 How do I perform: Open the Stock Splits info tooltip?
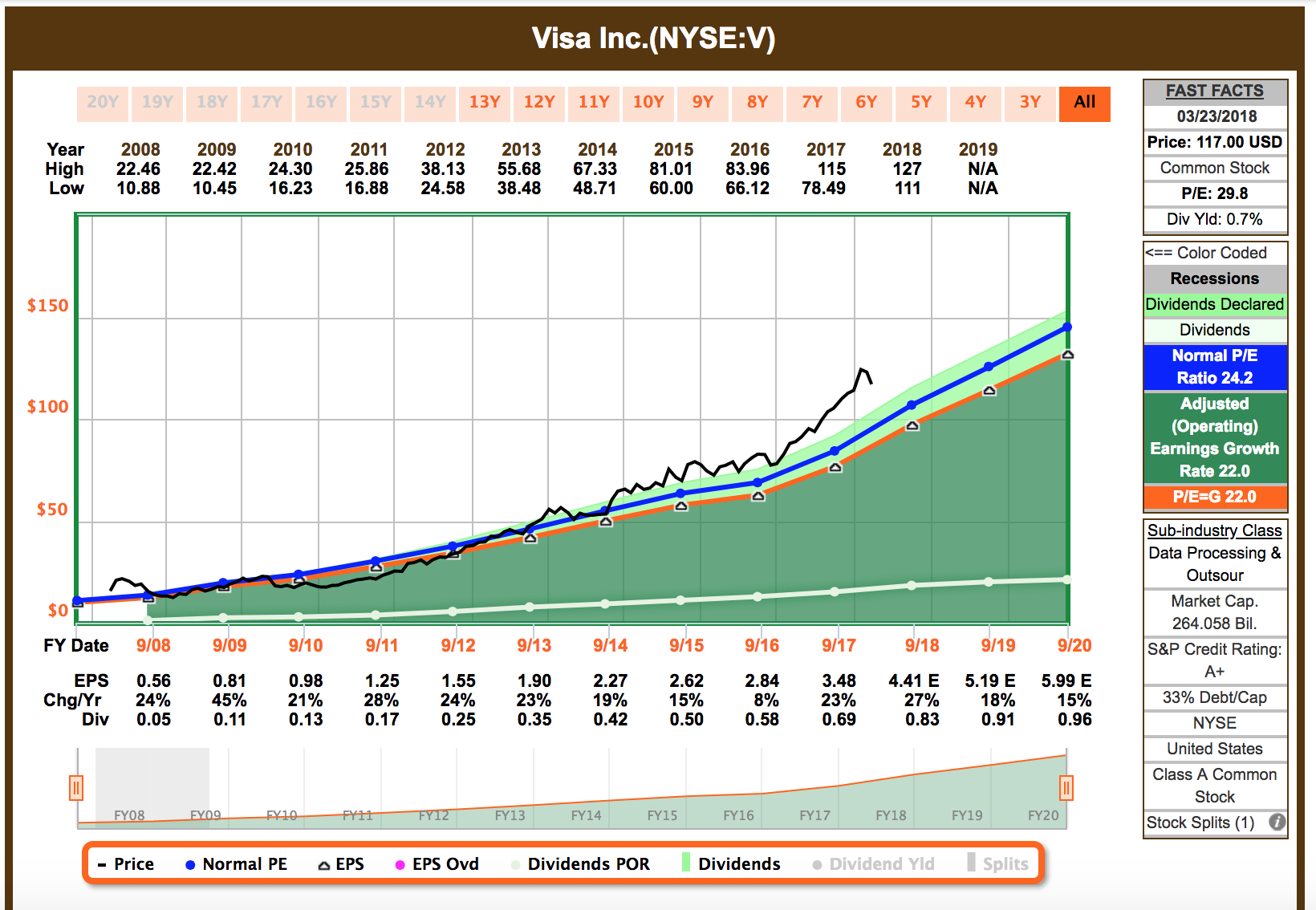click(x=1276, y=822)
